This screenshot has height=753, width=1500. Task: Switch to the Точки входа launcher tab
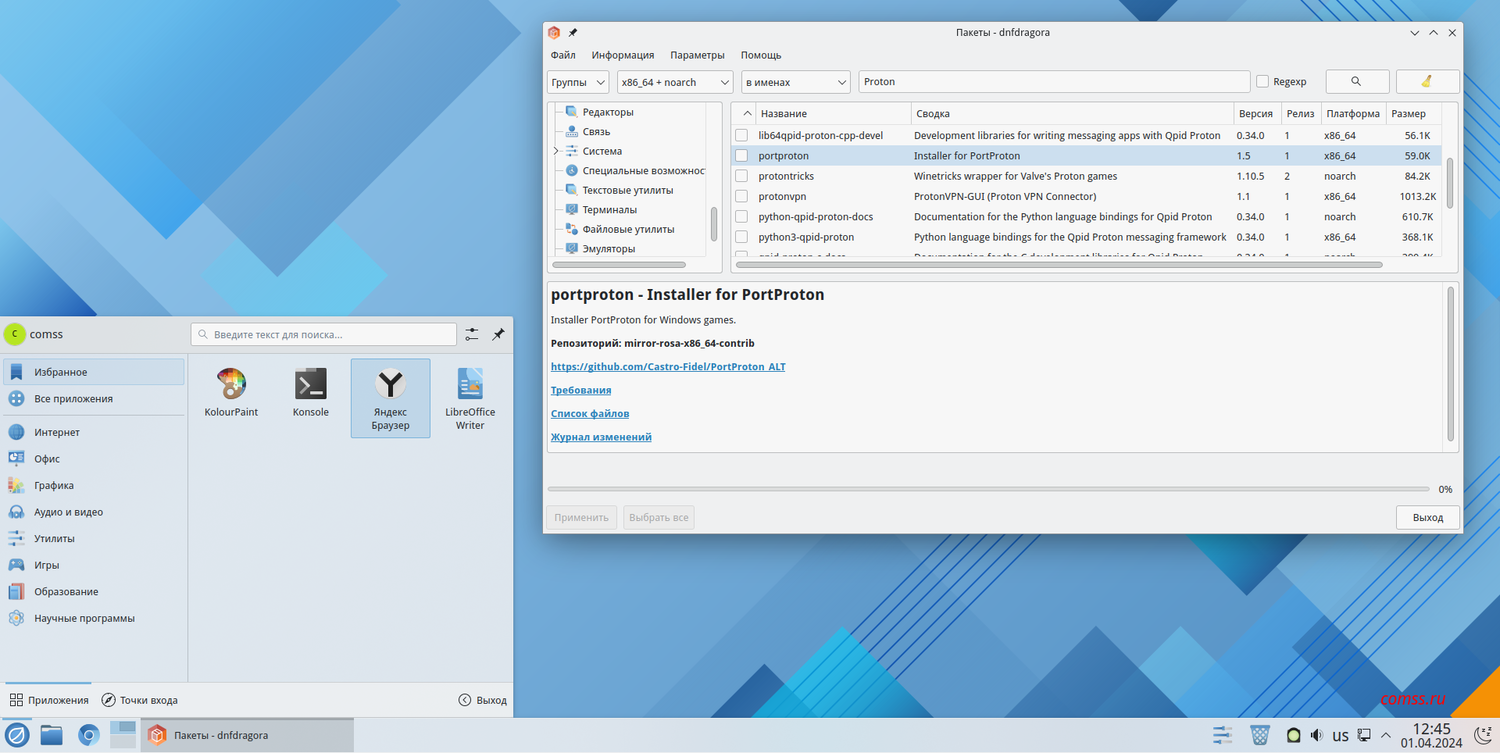[x=141, y=700]
